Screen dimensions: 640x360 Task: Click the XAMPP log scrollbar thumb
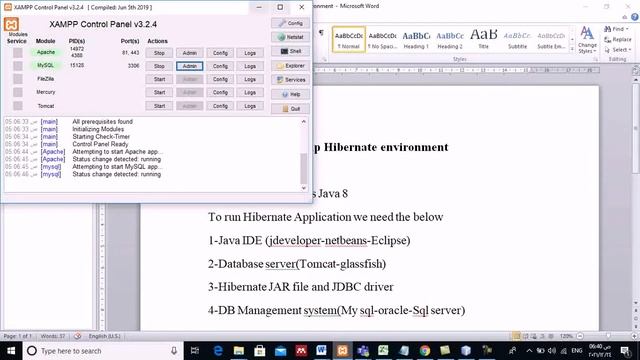304,169
